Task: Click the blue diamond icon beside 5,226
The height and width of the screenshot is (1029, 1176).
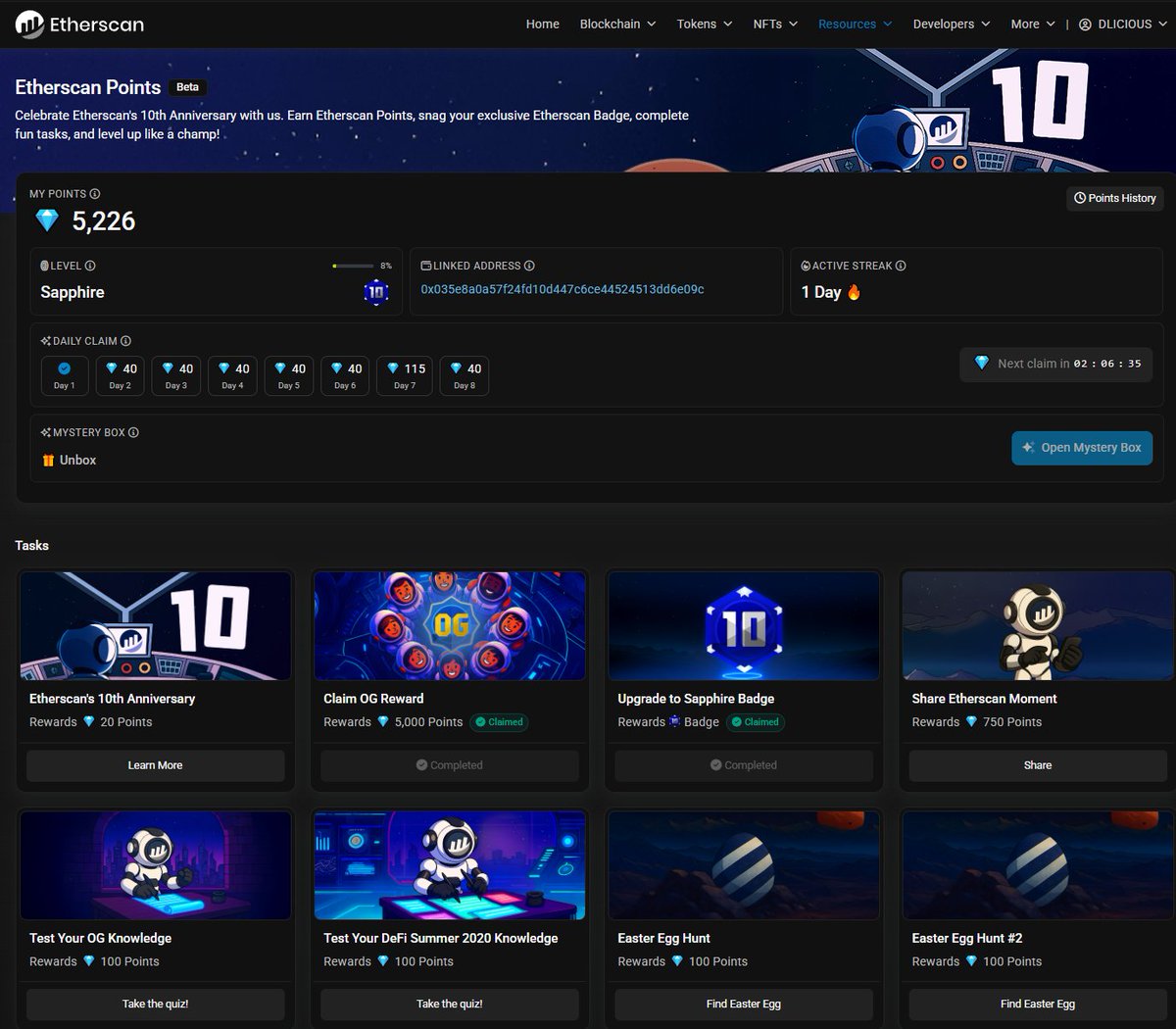Action: tap(47, 220)
